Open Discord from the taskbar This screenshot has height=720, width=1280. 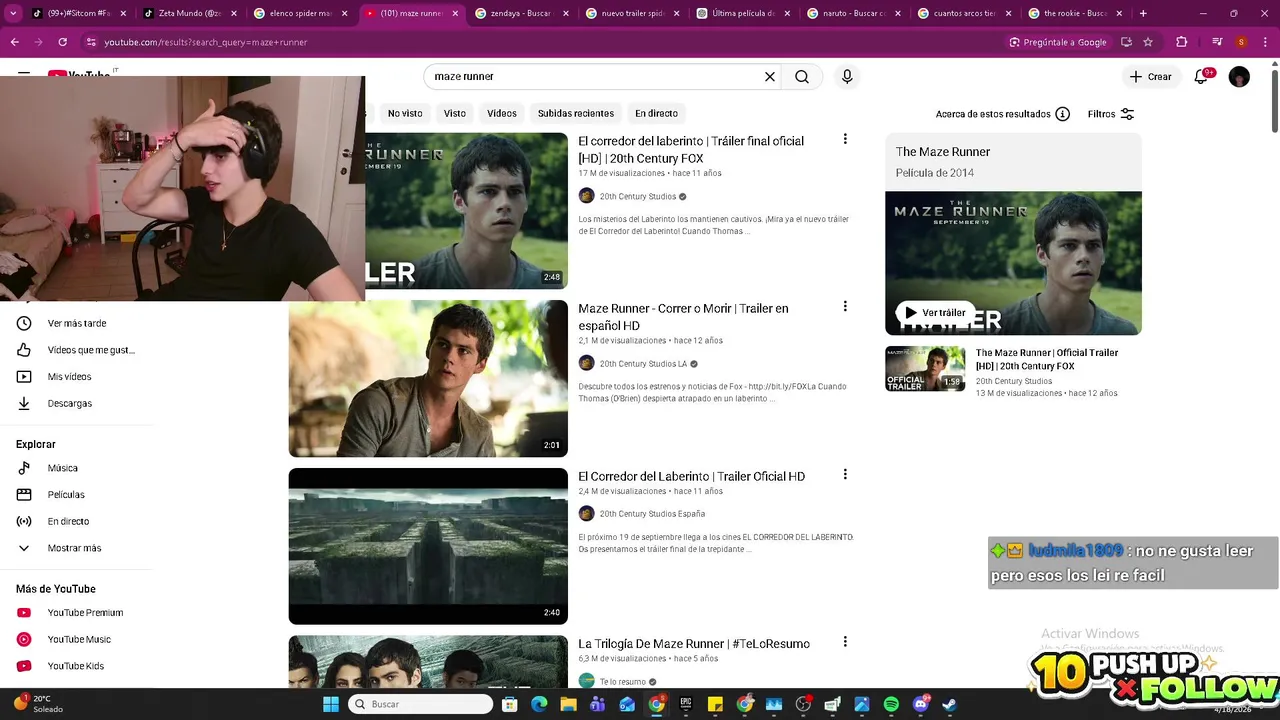tap(921, 704)
